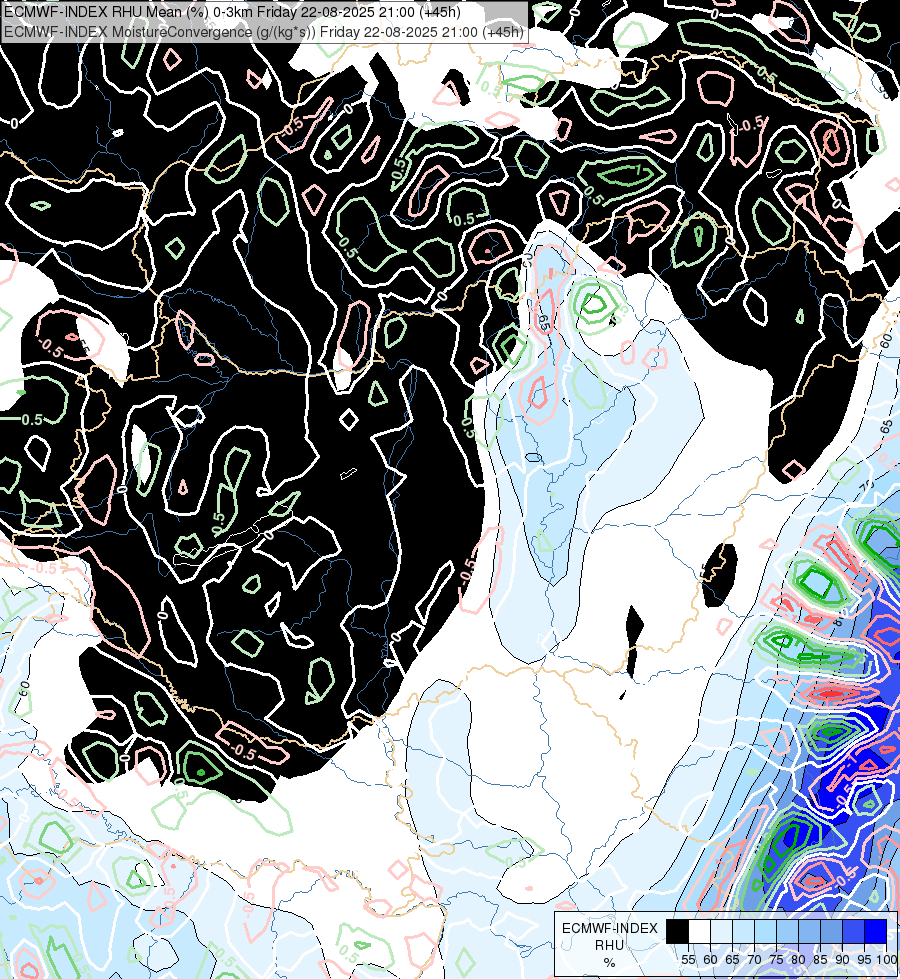Screen dimensions: 900x979
Task: Click the legend title 'ECMWF-INDEX'
Action: tap(610, 928)
